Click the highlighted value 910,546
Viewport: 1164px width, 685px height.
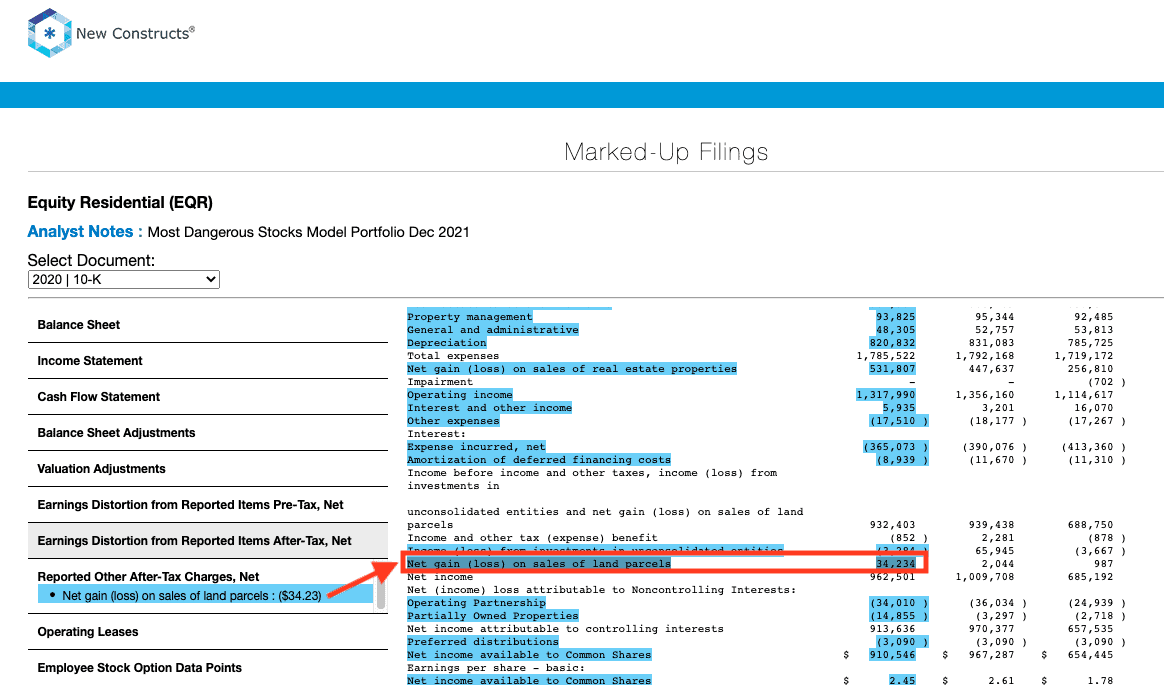tap(892, 655)
